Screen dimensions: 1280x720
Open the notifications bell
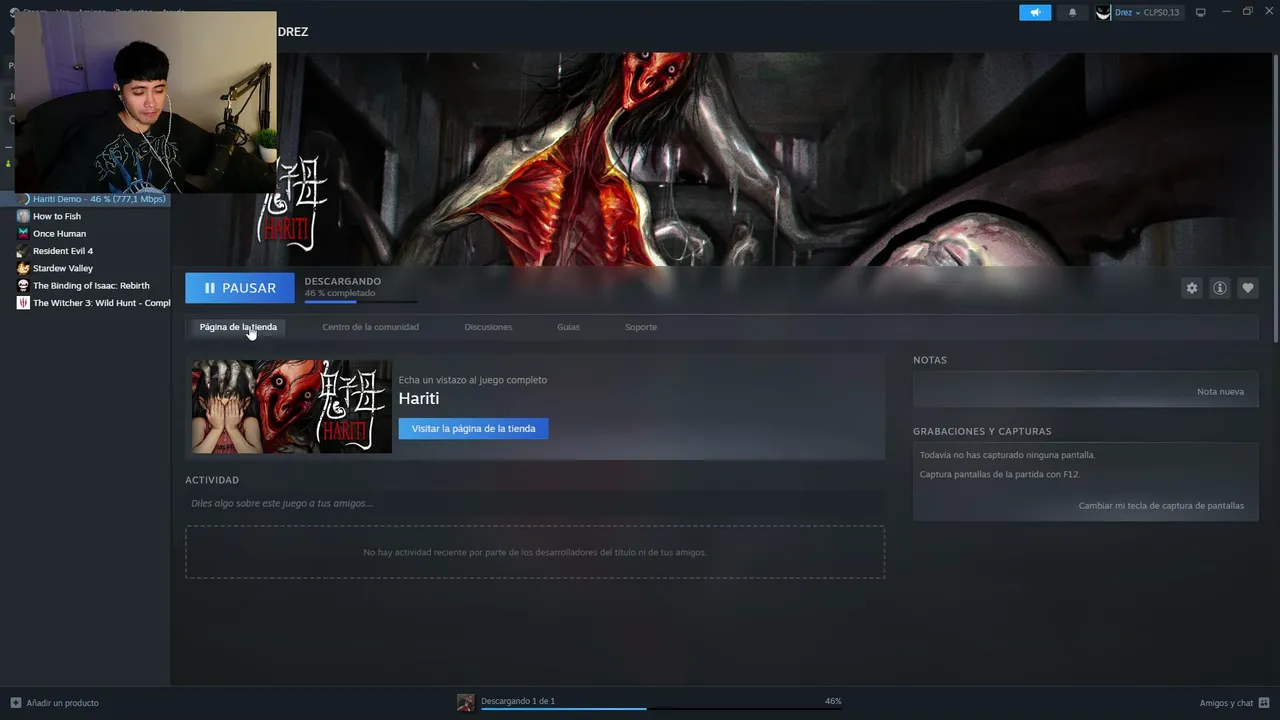(1073, 12)
